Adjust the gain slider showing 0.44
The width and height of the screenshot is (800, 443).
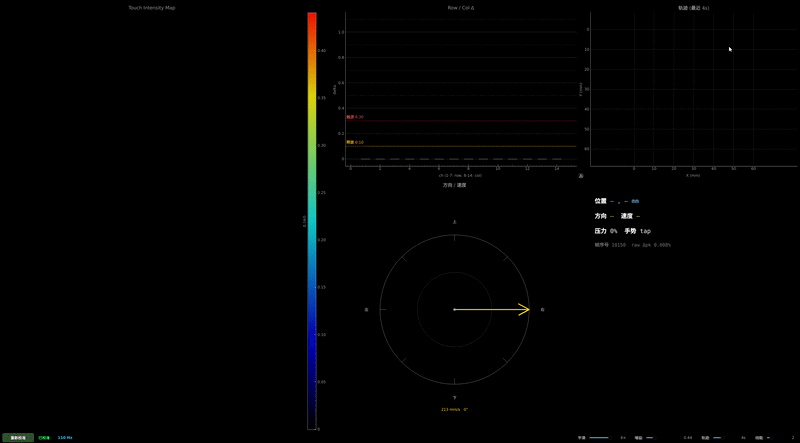click(x=651, y=437)
